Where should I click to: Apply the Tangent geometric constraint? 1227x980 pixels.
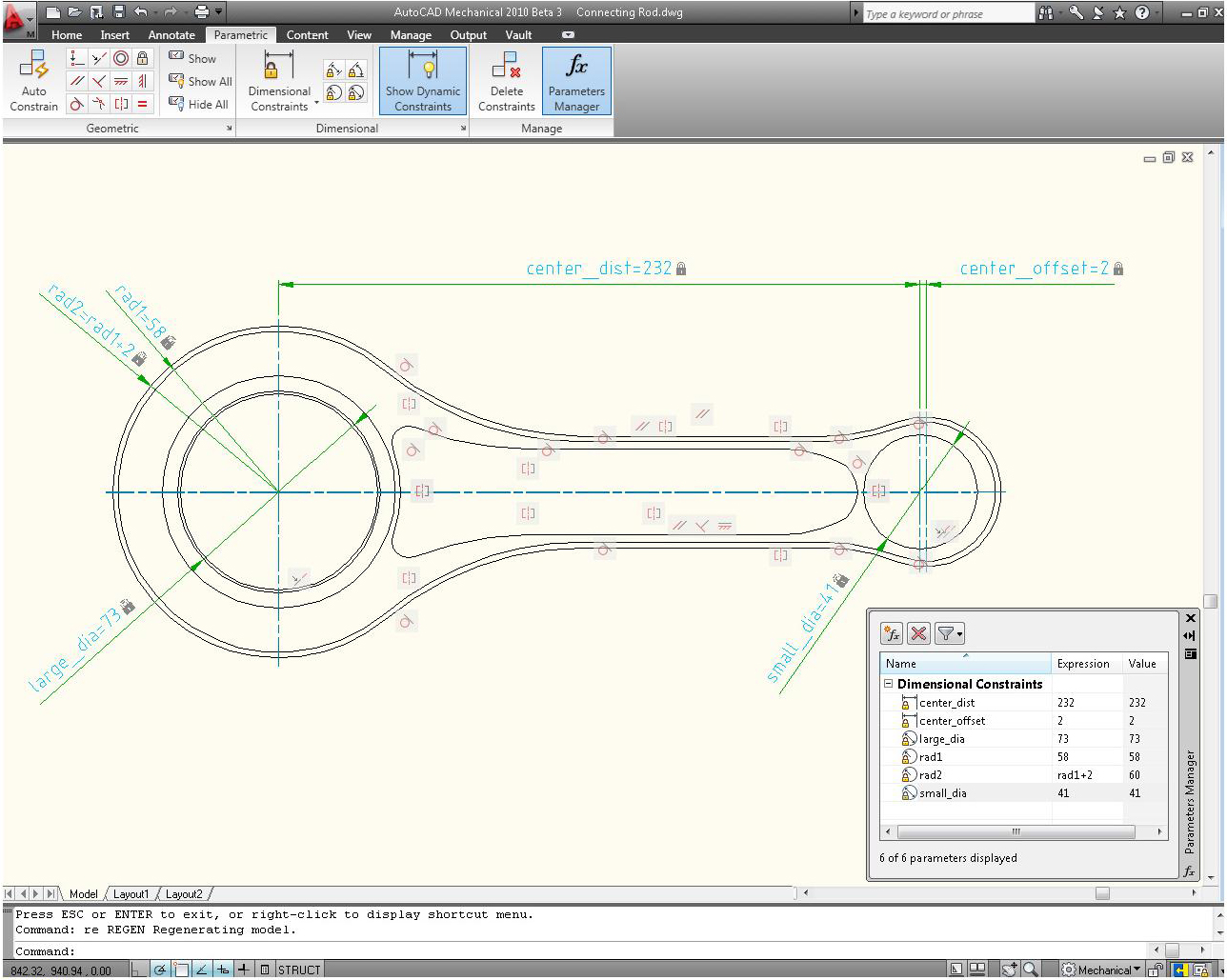77,104
